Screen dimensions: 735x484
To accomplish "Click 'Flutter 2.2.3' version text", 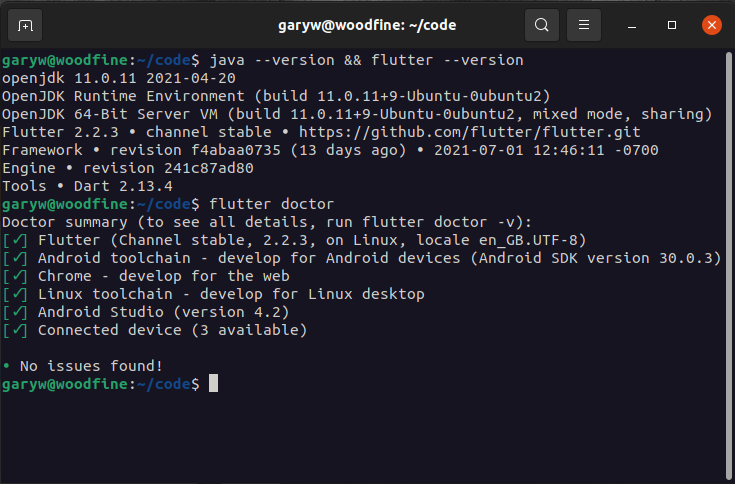I will 60,132.
